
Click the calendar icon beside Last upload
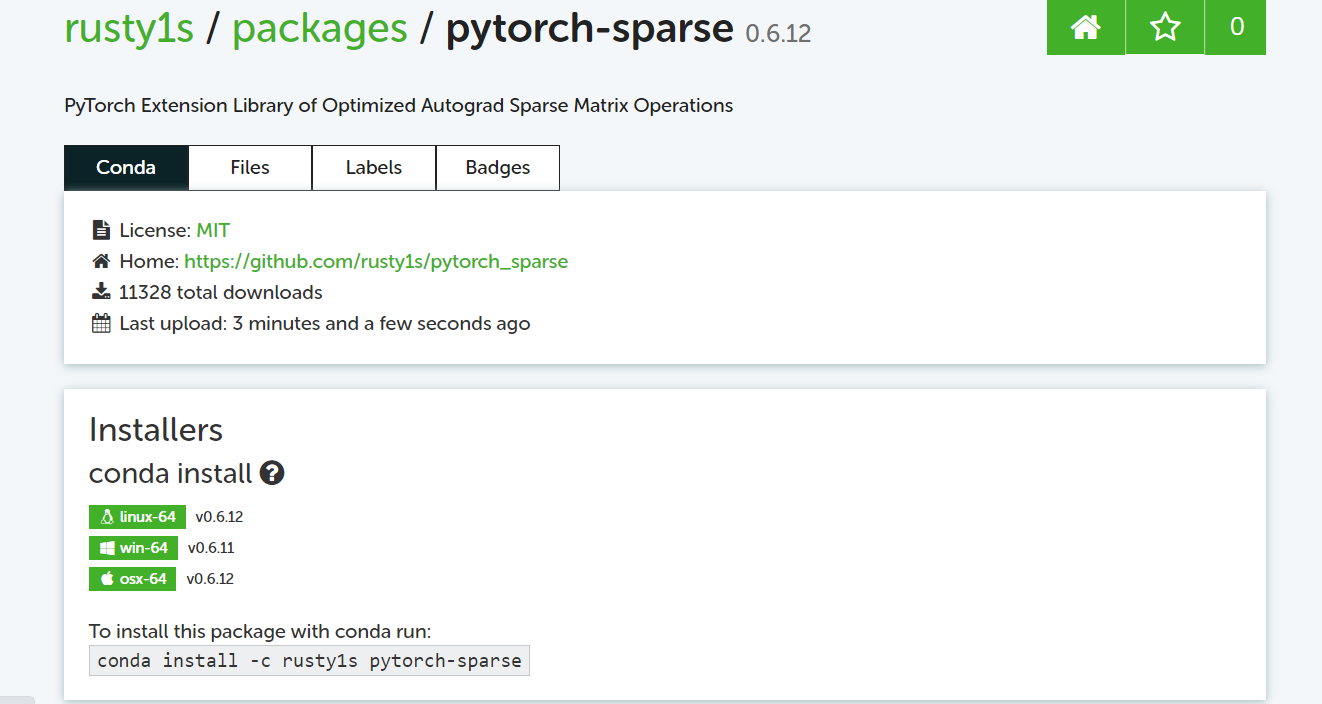(101, 323)
